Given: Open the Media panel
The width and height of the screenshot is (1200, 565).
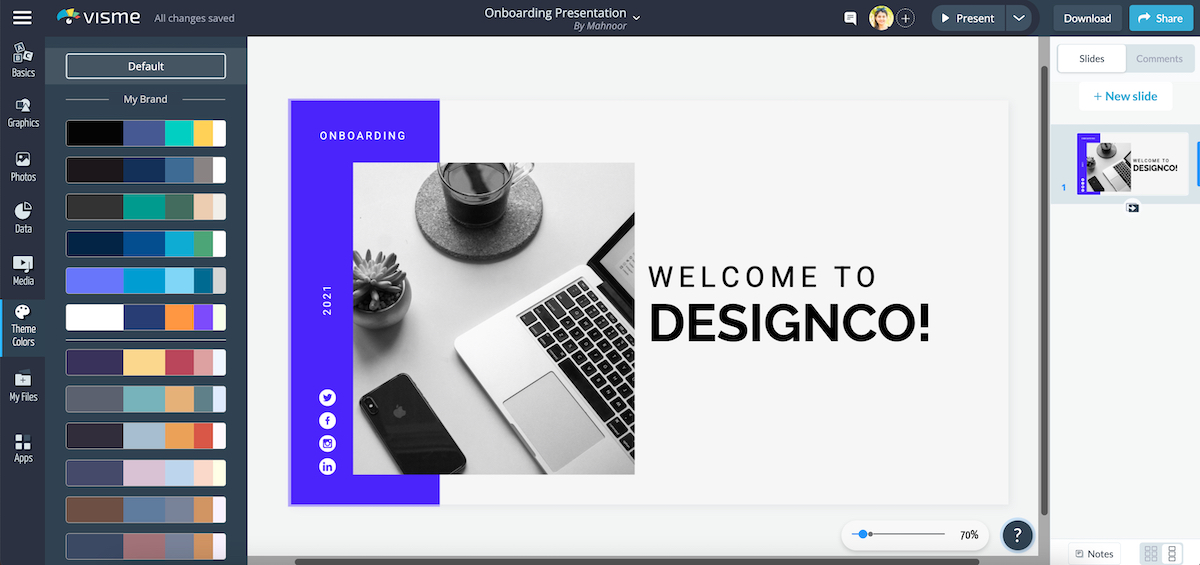Looking at the screenshot, I should (22, 270).
